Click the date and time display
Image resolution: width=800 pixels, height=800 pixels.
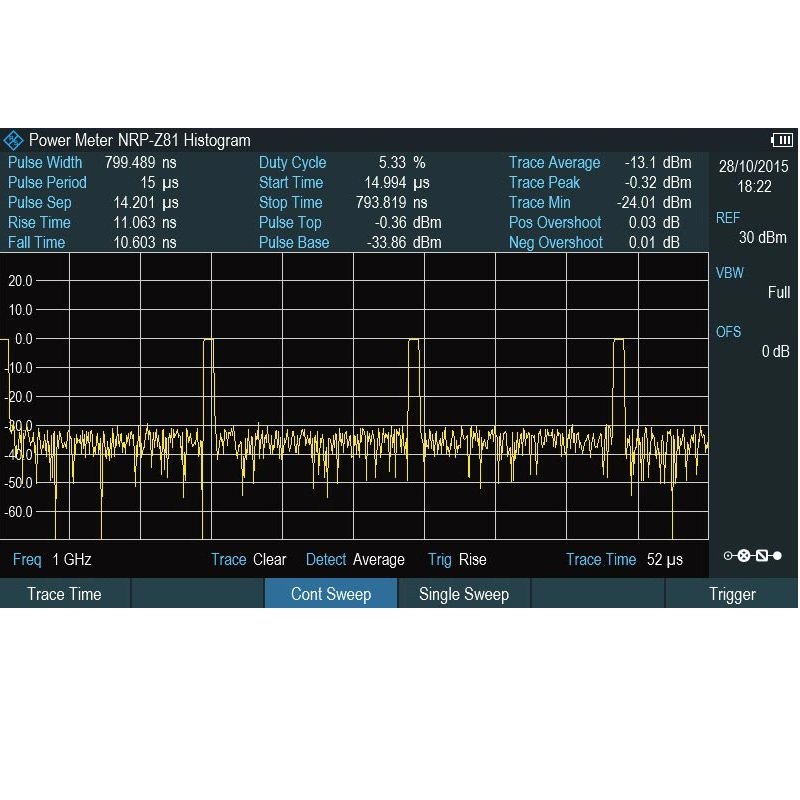[756, 176]
